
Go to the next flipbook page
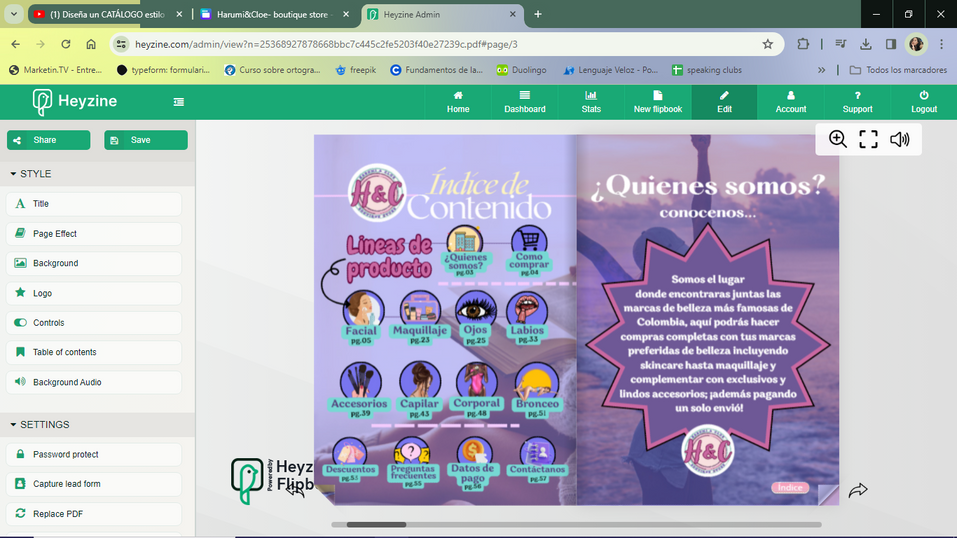(x=857, y=490)
